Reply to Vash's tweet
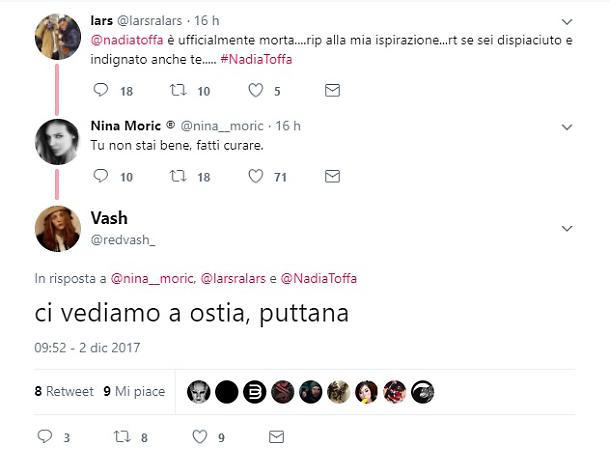Viewport: 610px width, 474px height. tap(44, 437)
